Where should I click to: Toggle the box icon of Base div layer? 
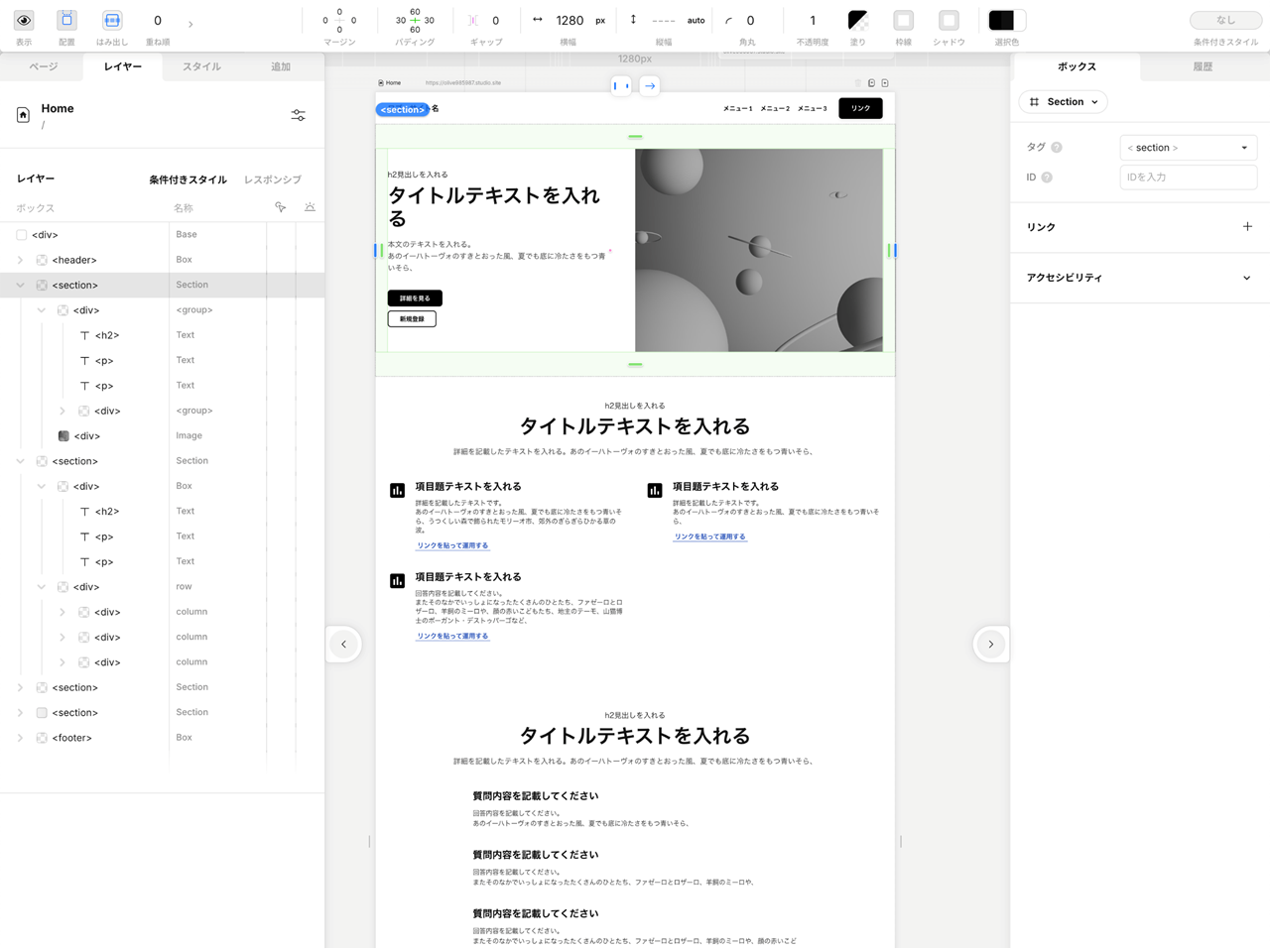[x=21, y=235]
